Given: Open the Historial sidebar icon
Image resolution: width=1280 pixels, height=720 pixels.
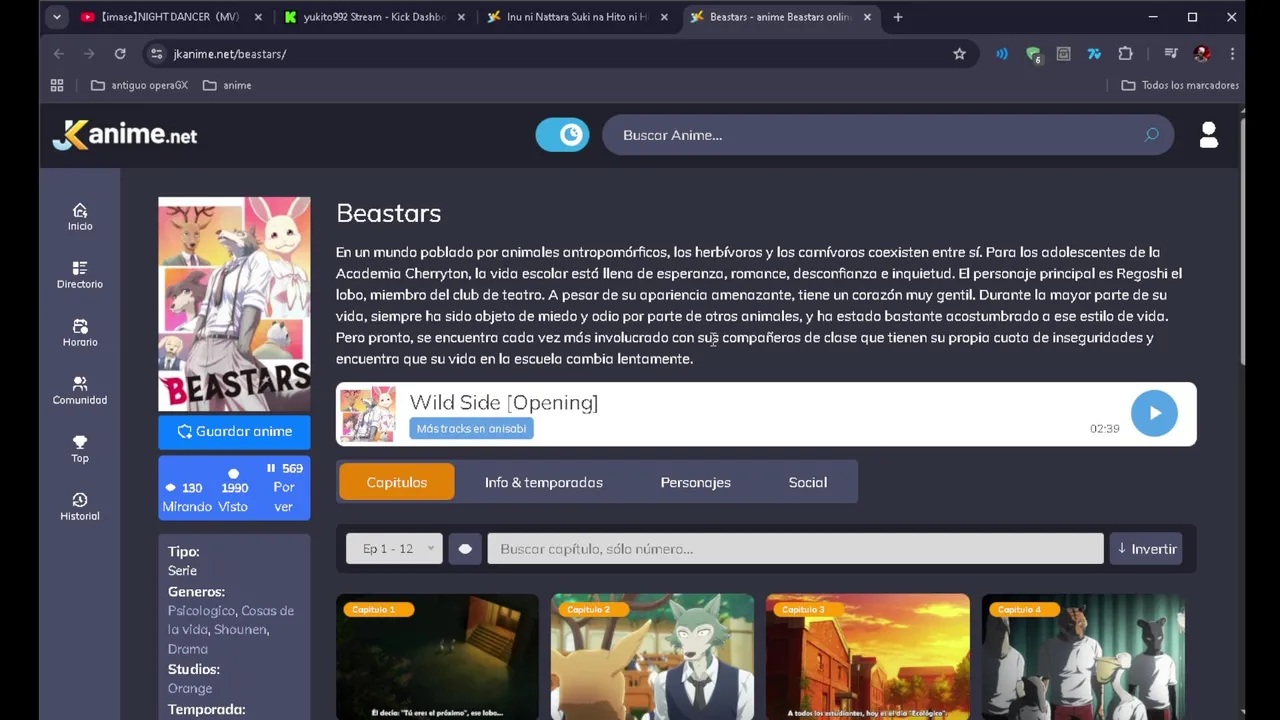Looking at the screenshot, I should click(x=80, y=506).
